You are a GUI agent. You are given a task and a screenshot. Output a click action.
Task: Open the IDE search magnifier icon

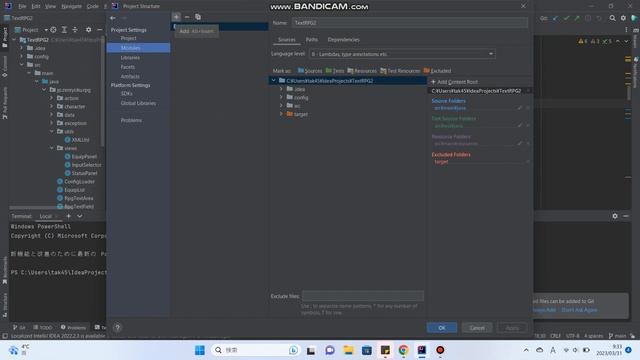(612, 18)
